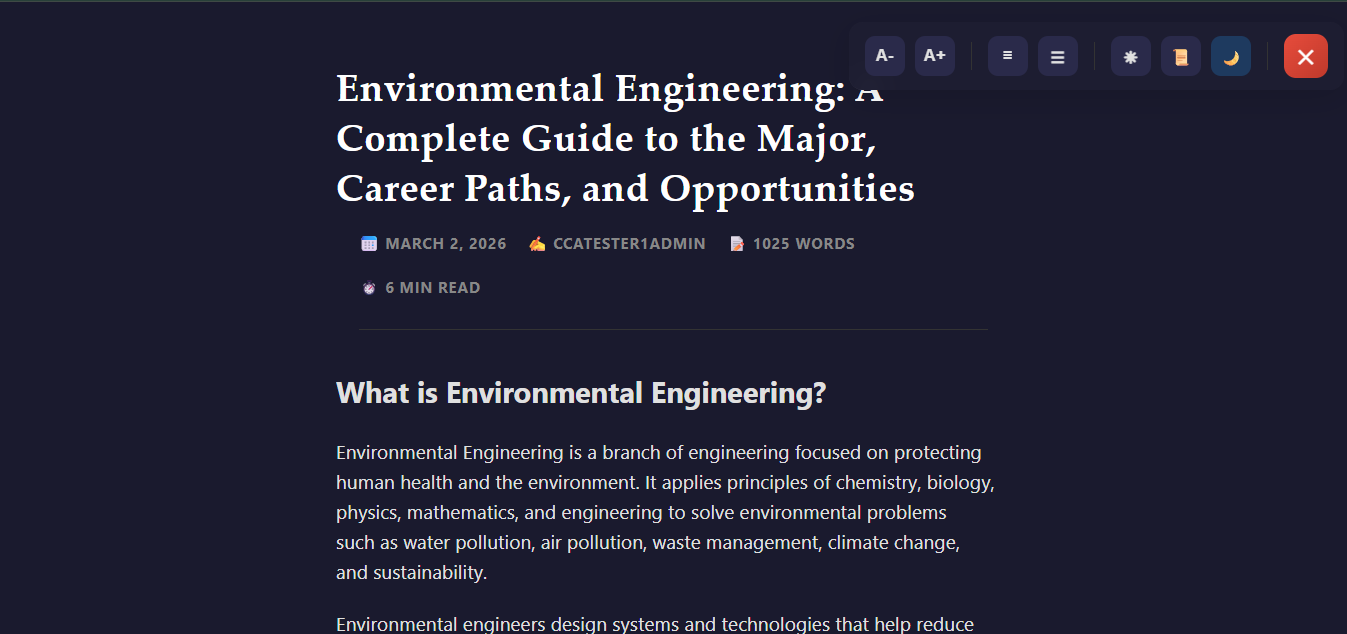This screenshot has height=634, width=1347.
Task: Click the calendar icon beside the date
Action: pyautogui.click(x=369, y=244)
